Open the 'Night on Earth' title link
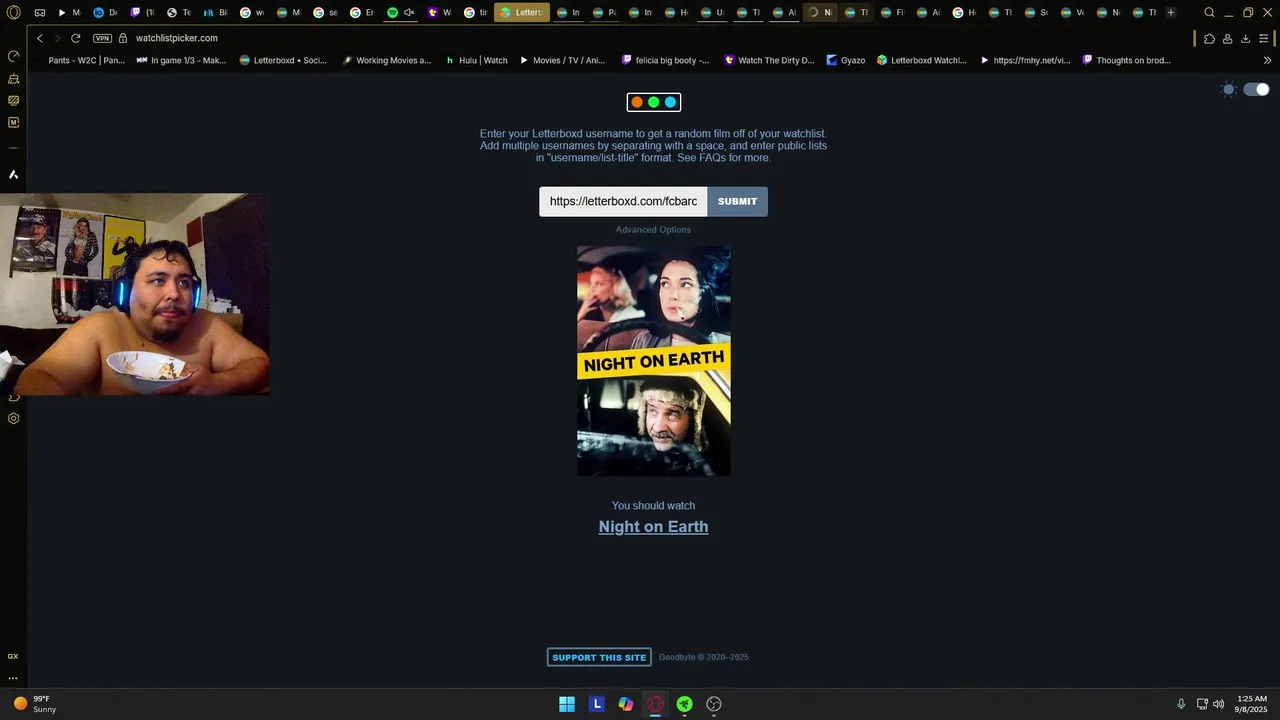The image size is (1280, 720). tap(653, 527)
